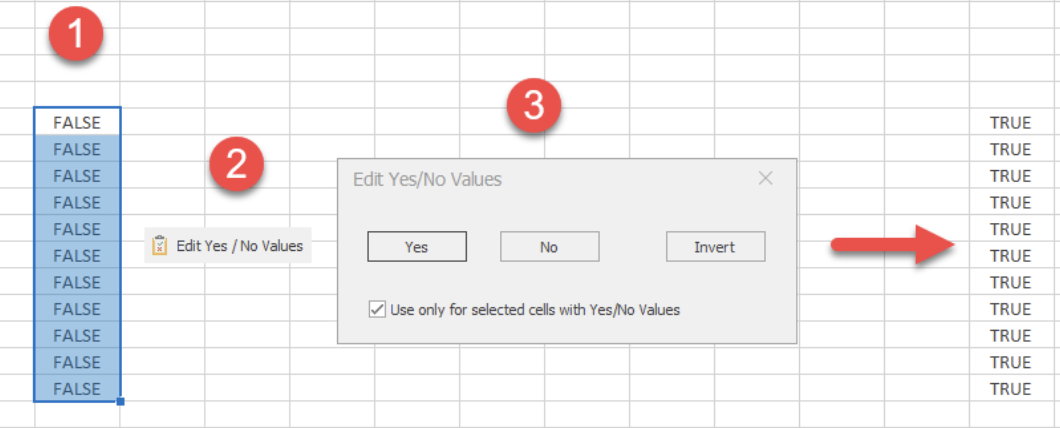
Task: Click the Yes button in the dialog
Action: pos(416,247)
